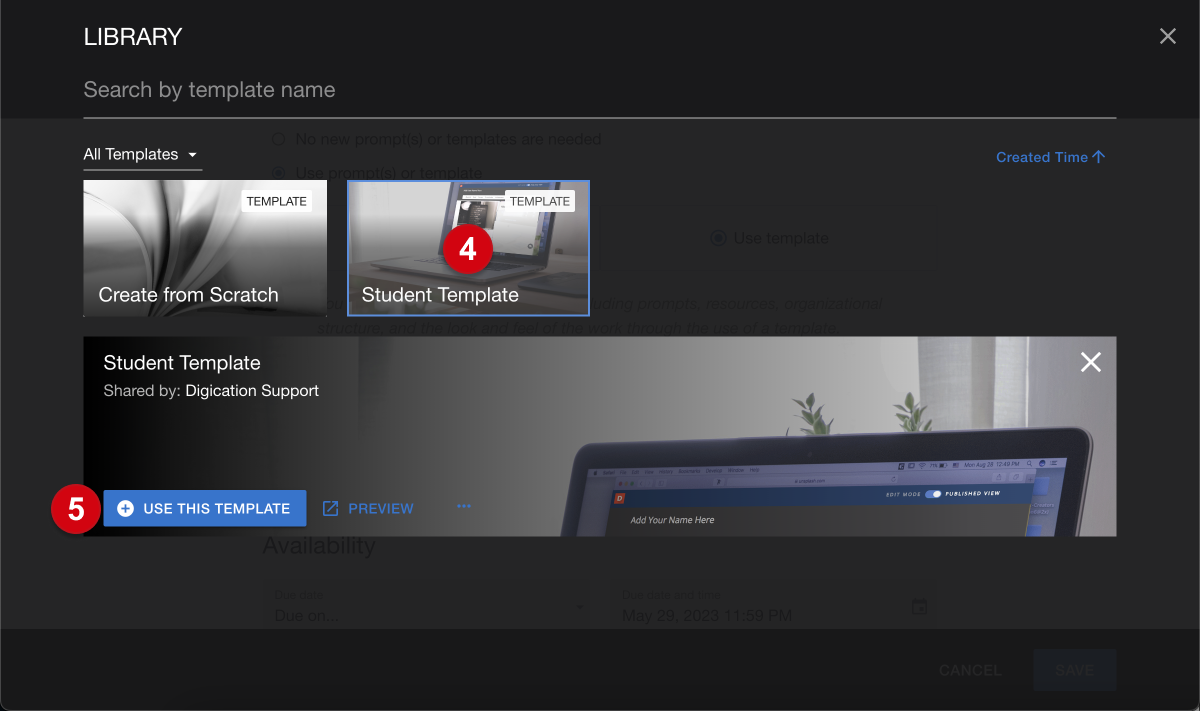1200x711 pixels.
Task: Select dimmed 'Use template' radio button
Action: (x=718, y=239)
